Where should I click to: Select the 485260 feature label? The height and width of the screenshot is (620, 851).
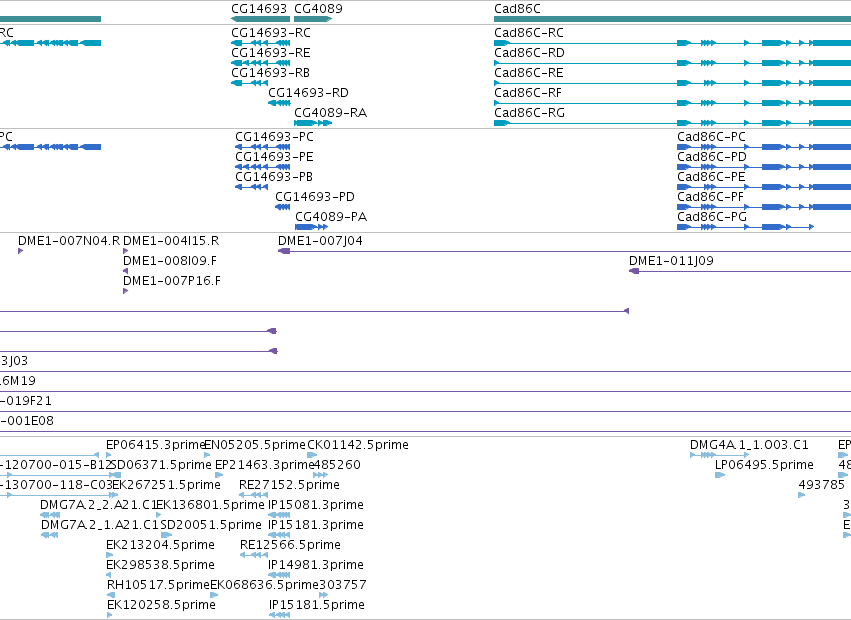(336, 465)
